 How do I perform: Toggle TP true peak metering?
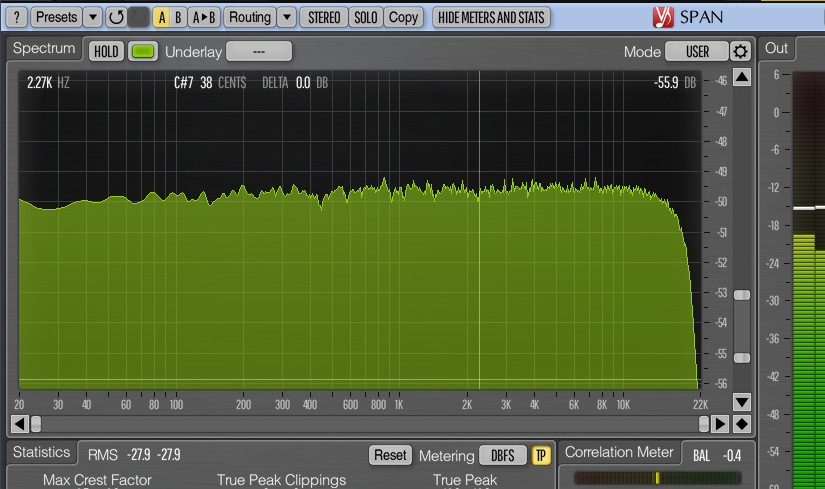[540, 455]
